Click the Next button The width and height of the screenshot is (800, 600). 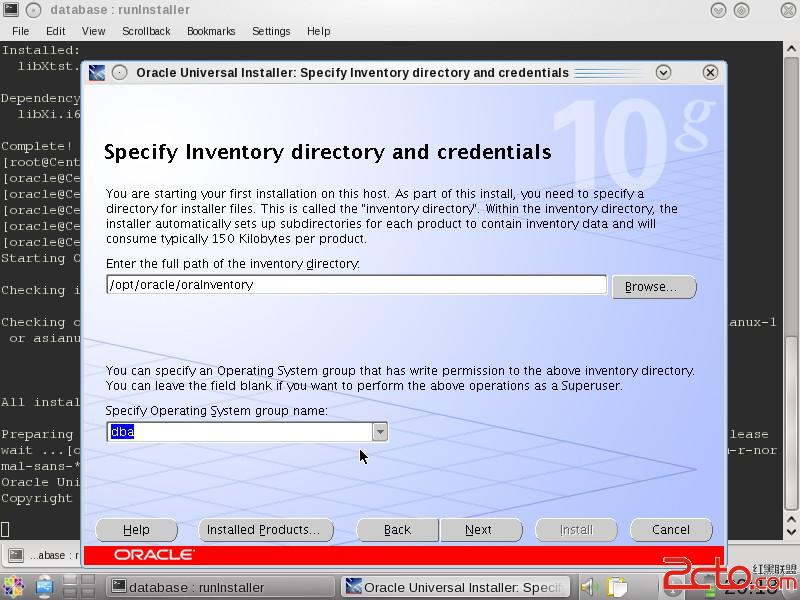pyautogui.click(x=480, y=530)
